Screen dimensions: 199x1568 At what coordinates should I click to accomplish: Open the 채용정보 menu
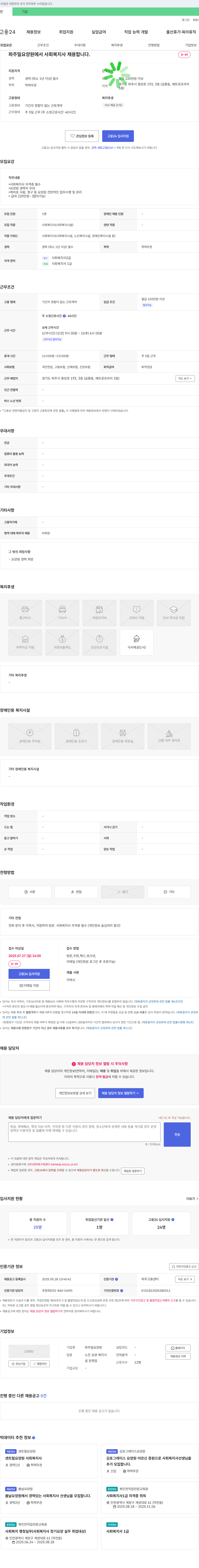coord(33,32)
